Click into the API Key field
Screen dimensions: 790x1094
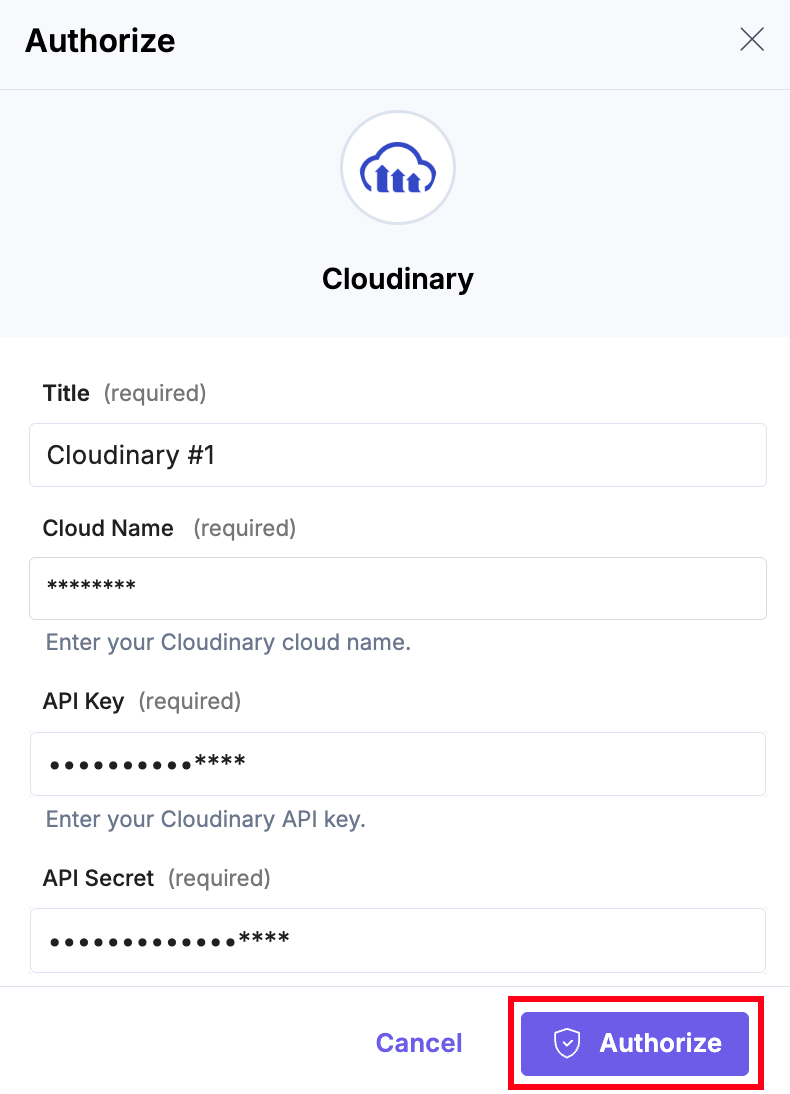[x=398, y=764]
